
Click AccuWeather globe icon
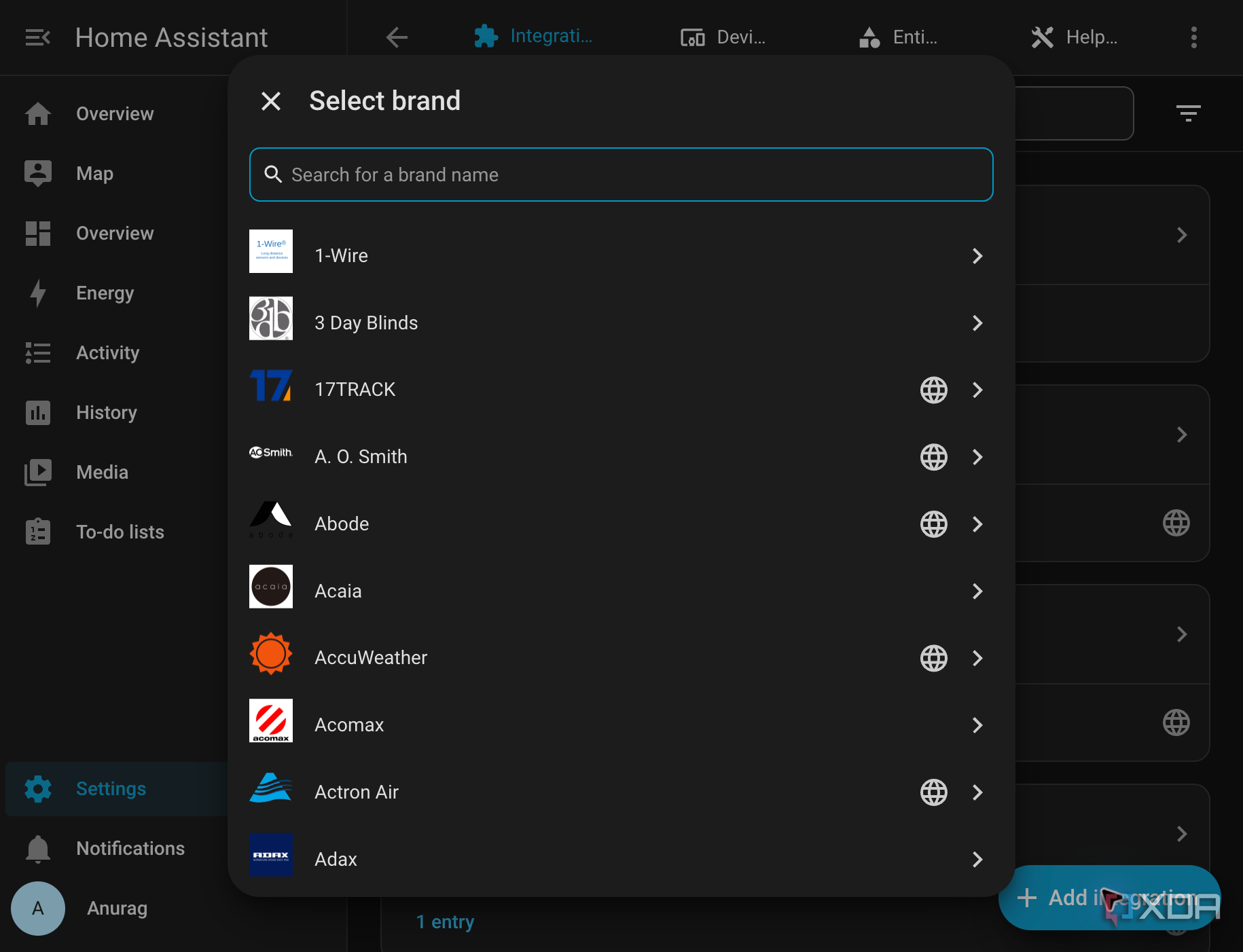(934, 658)
